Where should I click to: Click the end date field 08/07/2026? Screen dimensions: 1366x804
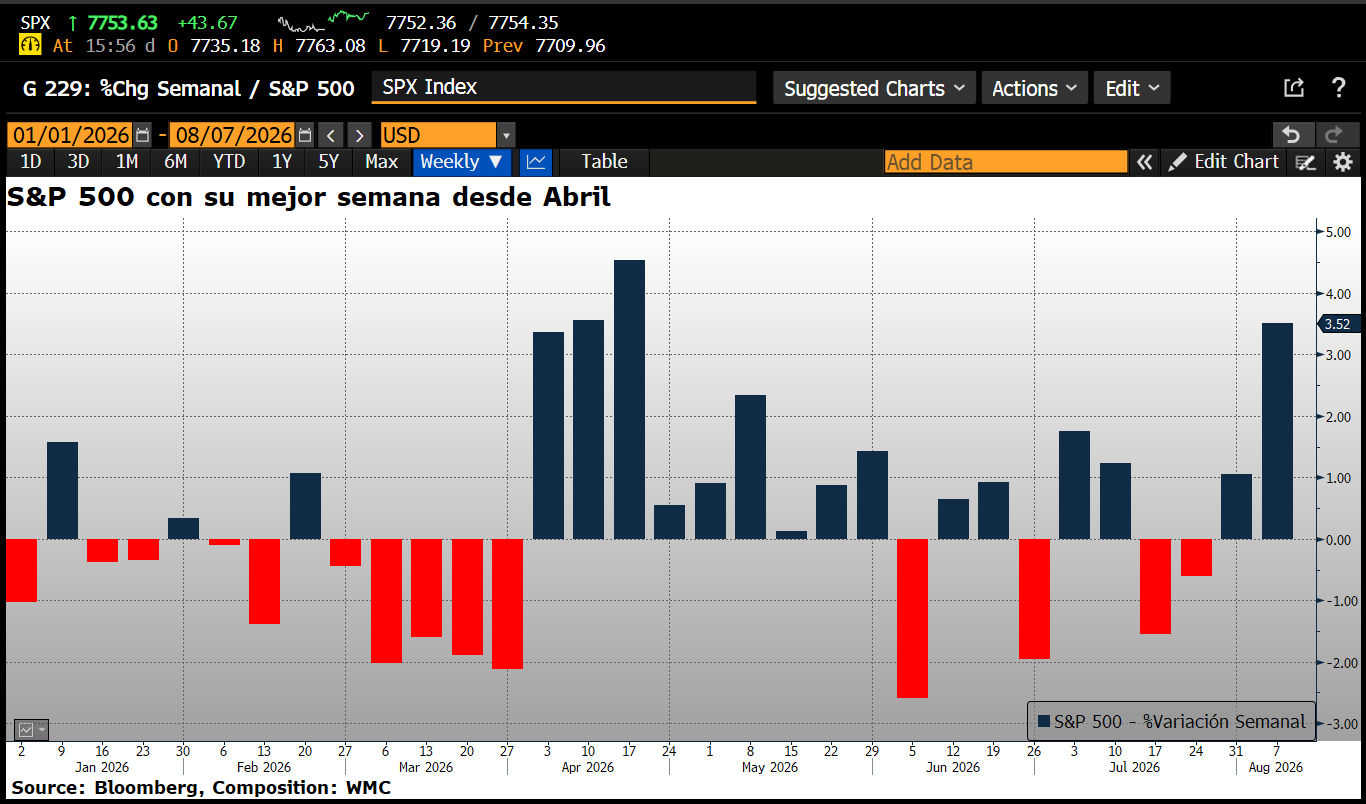[x=234, y=135]
